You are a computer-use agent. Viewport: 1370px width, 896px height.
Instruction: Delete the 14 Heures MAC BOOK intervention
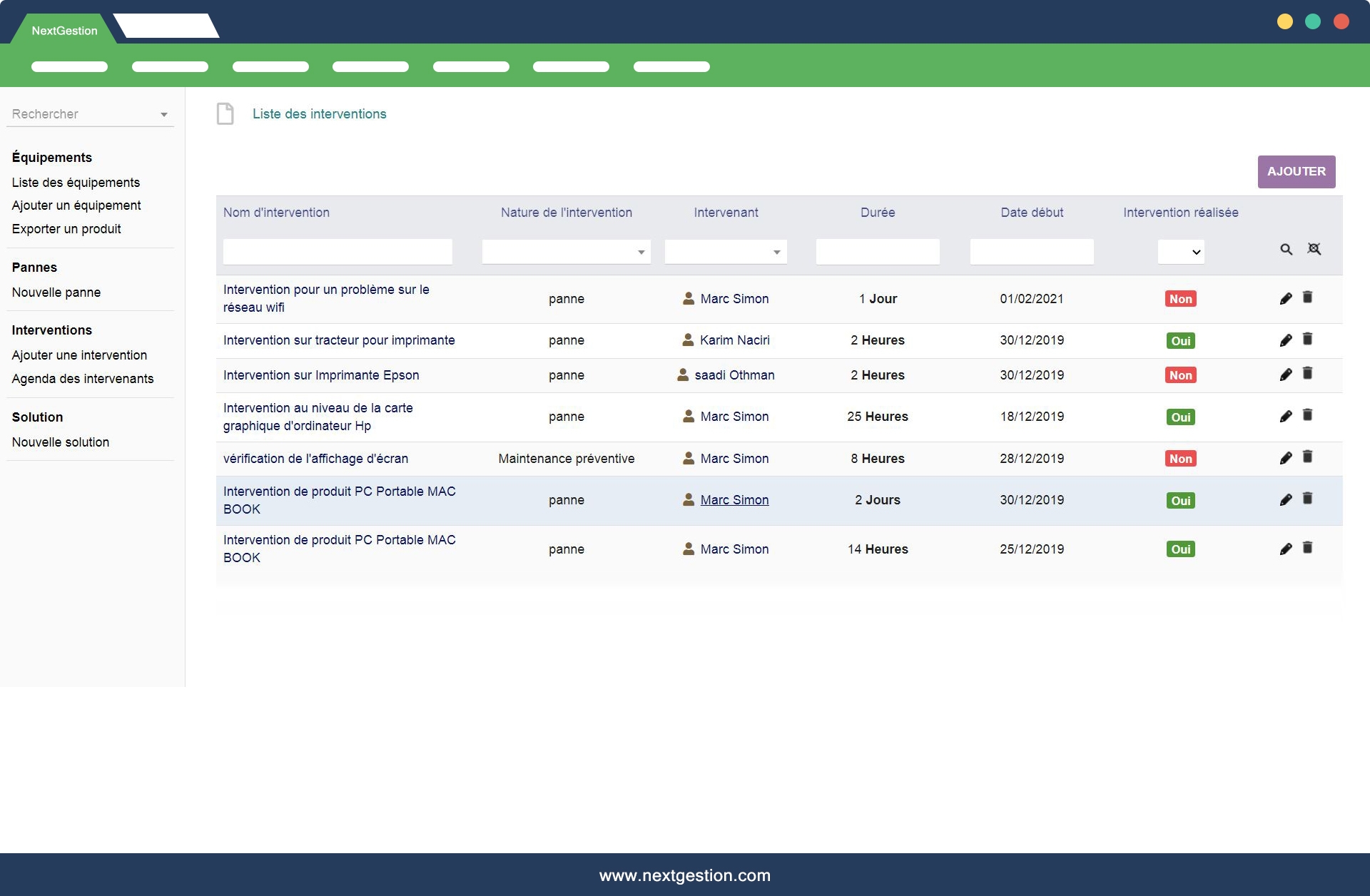coord(1307,548)
